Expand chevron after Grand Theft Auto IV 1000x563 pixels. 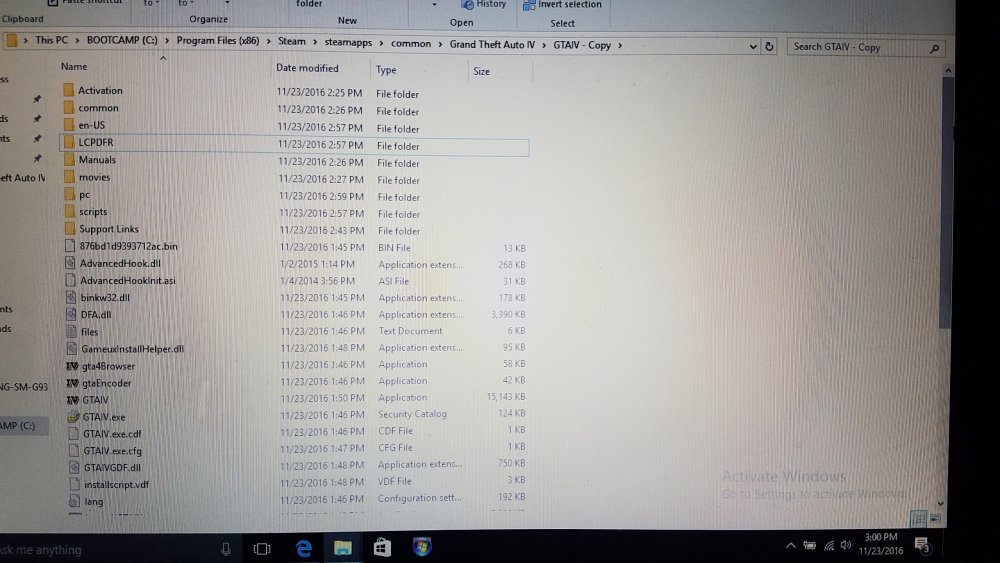pos(544,45)
